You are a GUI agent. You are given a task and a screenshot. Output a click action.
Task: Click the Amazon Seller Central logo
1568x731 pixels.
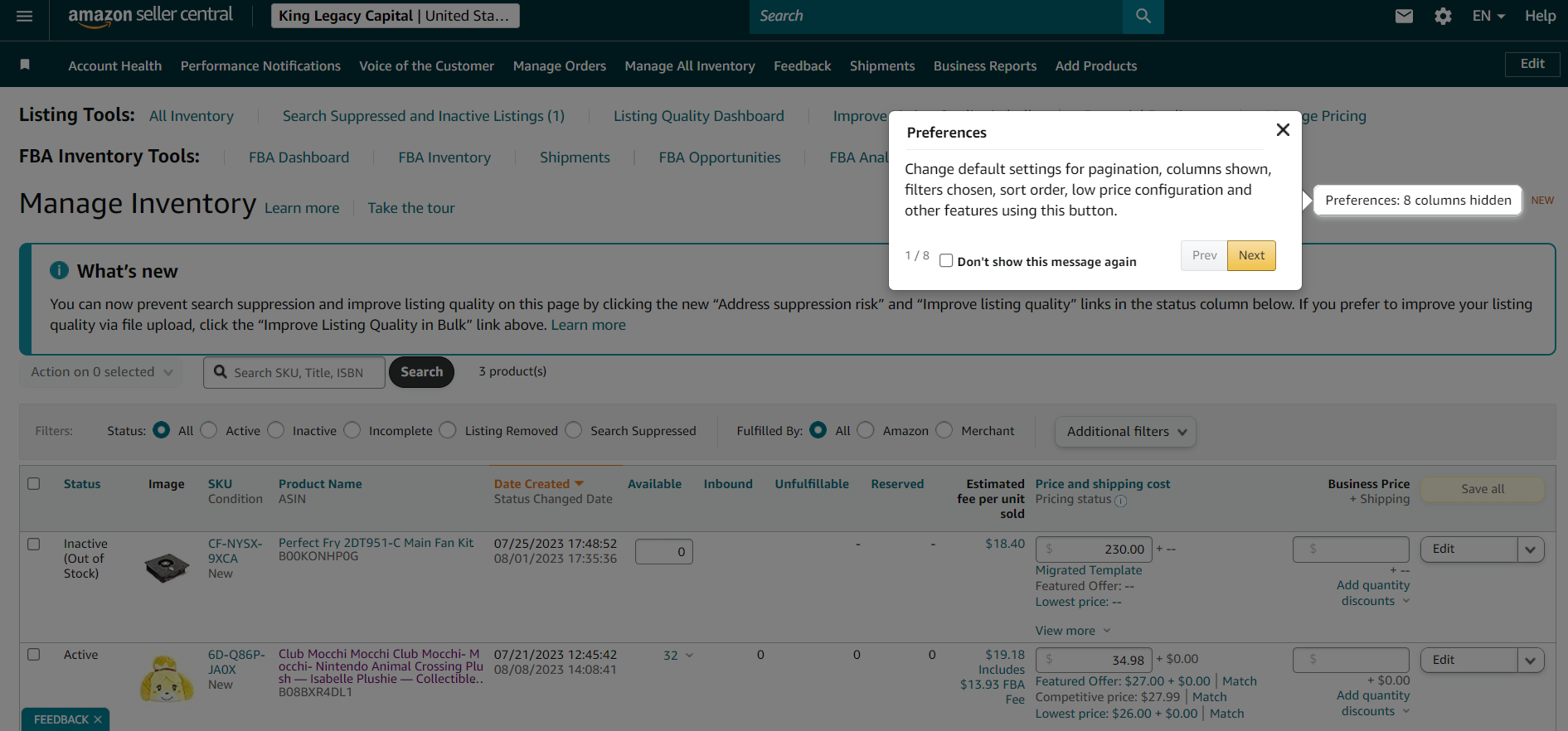(150, 17)
